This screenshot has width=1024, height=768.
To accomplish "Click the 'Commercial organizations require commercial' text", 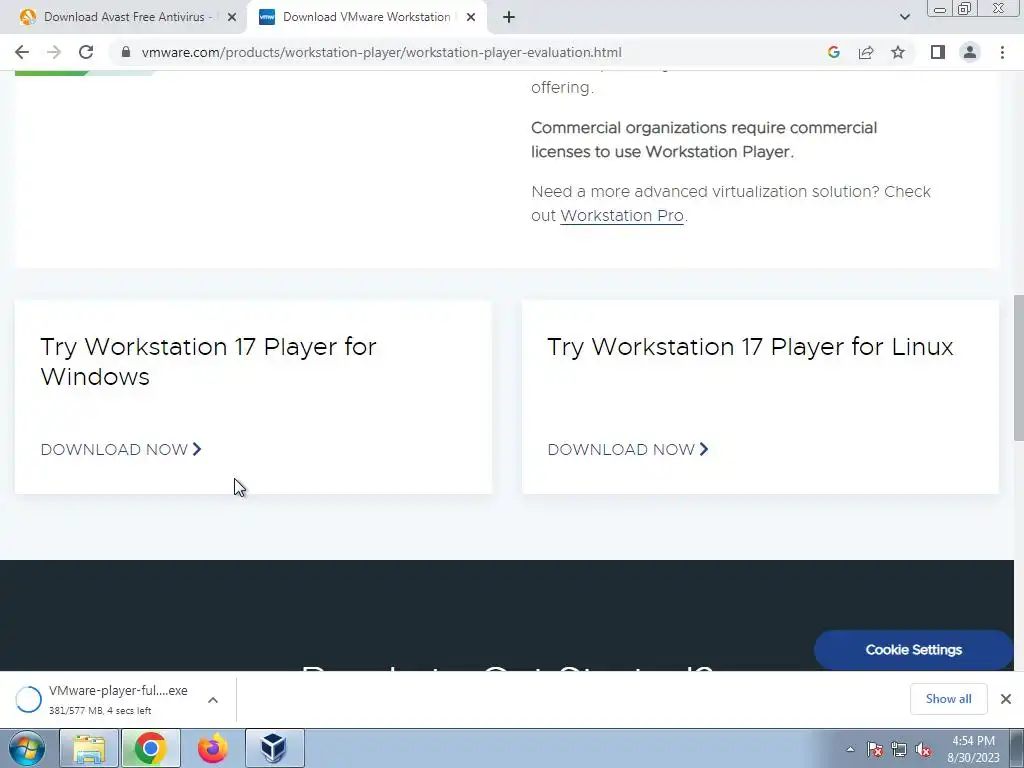I will 704,127.
